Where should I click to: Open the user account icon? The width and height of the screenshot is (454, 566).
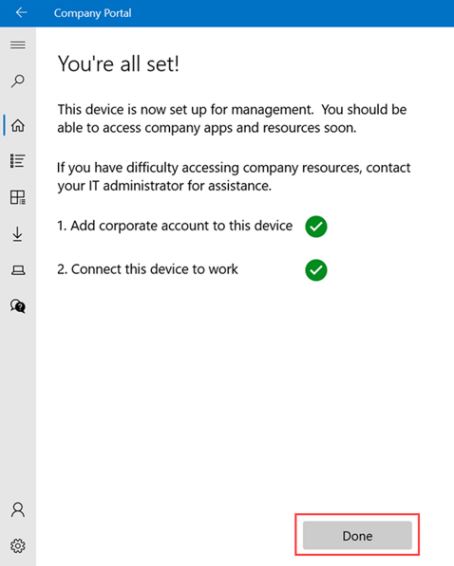coord(18,510)
